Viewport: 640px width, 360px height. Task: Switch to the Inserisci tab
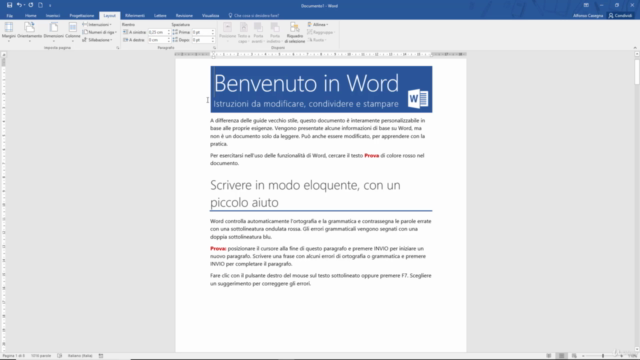coord(53,16)
